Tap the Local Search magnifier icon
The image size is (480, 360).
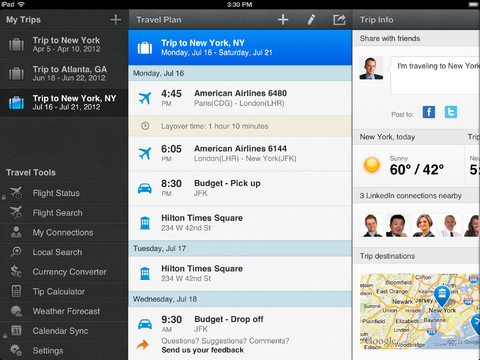click(16, 252)
